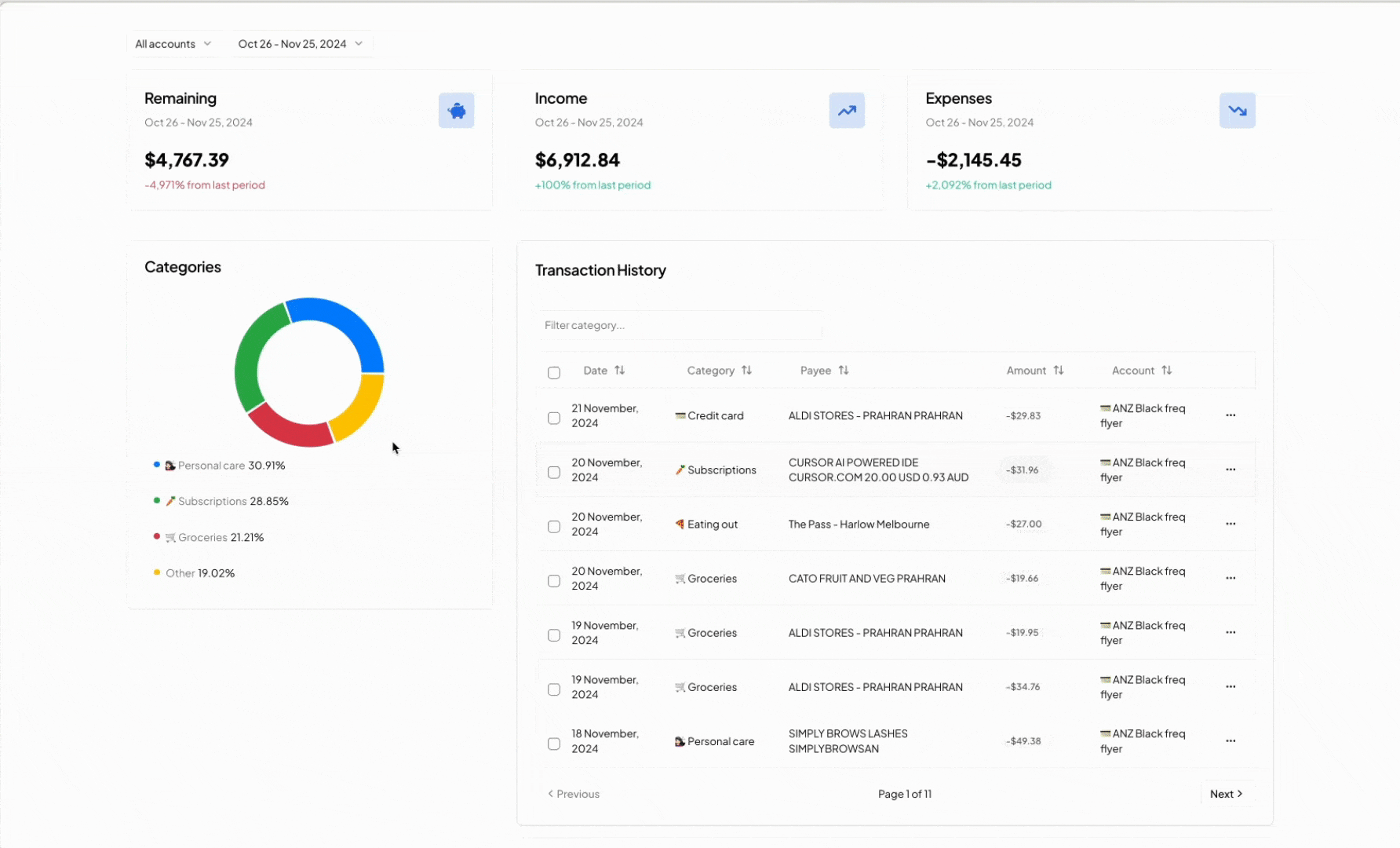1400x848 pixels.
Task: Click the -$29.83 amount badge
Action: click(x=1023, y=416)
